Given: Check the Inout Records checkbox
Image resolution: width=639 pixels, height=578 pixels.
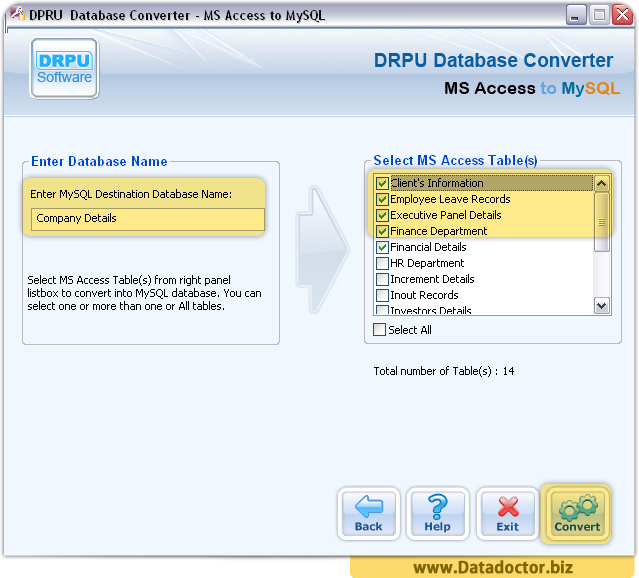Looking at the screenshot, I should [382, 295].
